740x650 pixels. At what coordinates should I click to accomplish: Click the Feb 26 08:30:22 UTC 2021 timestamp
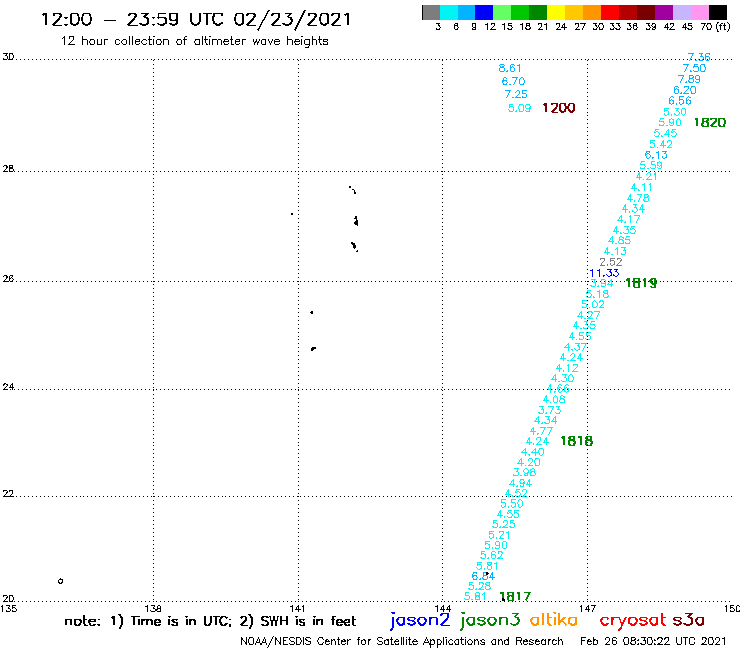[x=653, y=641]
